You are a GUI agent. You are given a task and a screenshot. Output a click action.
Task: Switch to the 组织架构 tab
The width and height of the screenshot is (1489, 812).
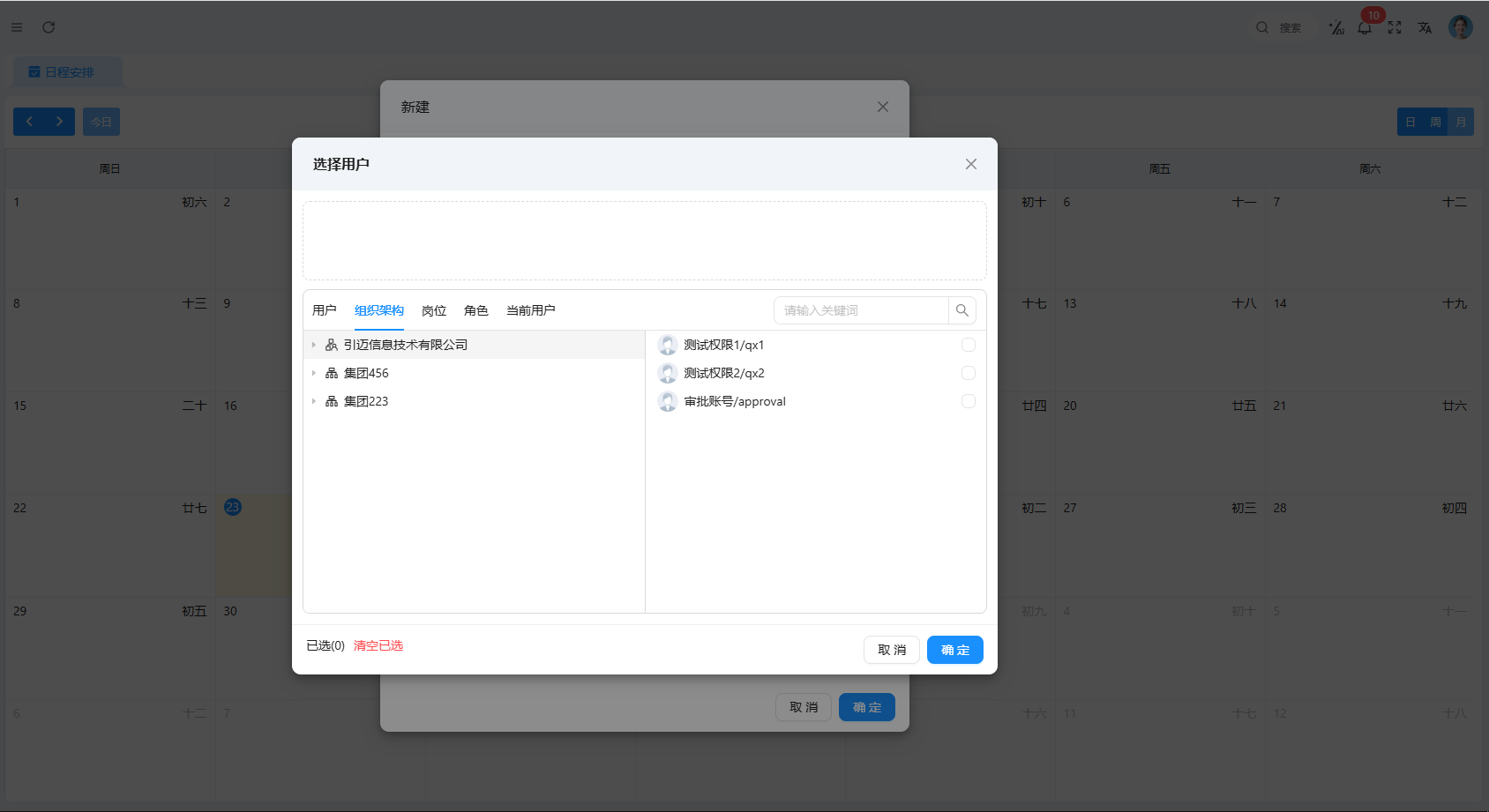click(379, 310)
